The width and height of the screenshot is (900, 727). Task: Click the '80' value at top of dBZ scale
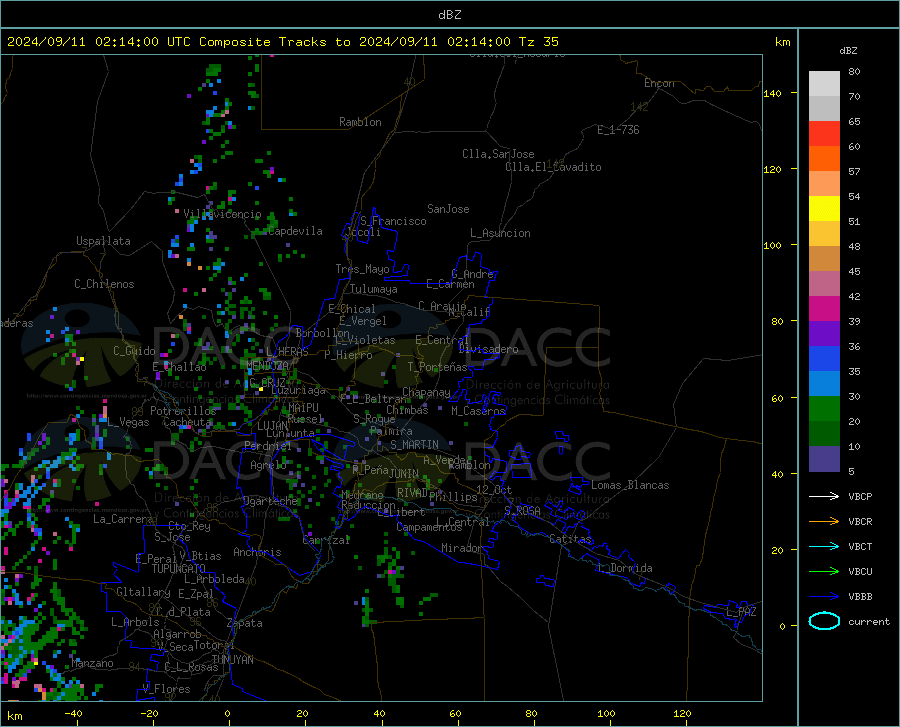coord(854,72)
